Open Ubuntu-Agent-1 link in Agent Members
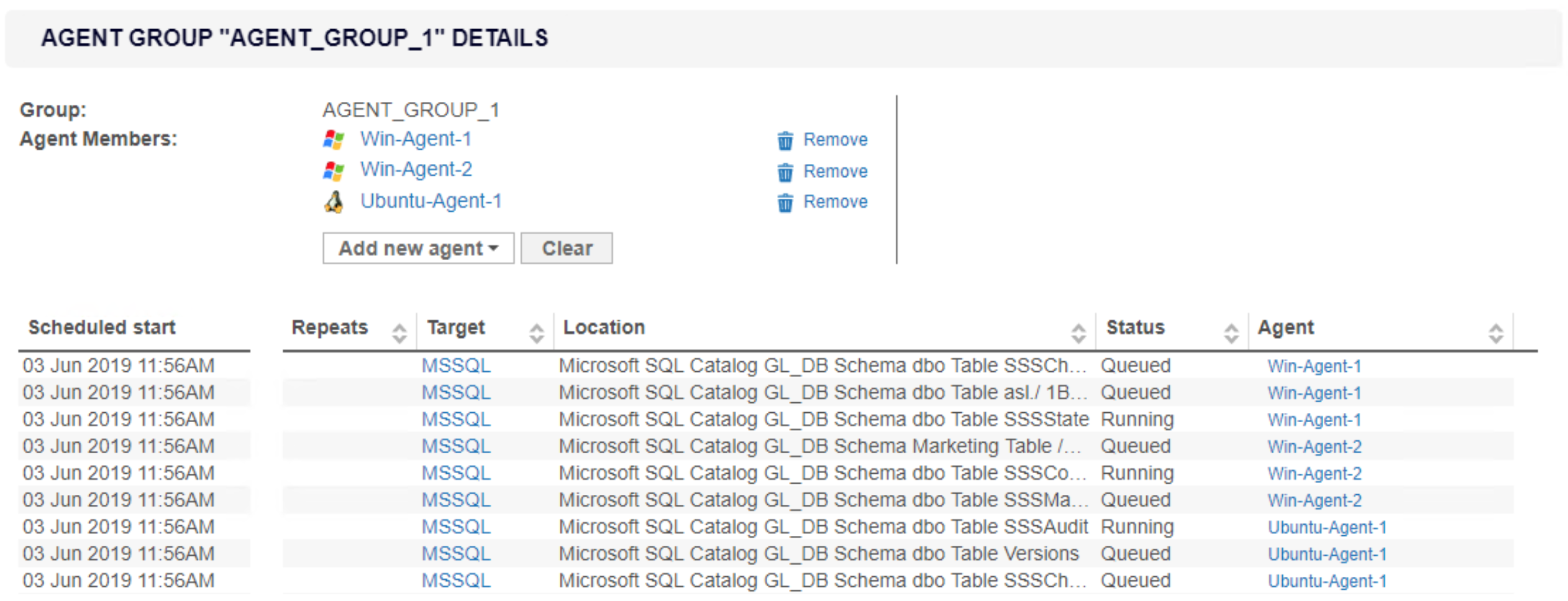The width and height of the screenshot is (1568, 601). (x=431, y=201)
